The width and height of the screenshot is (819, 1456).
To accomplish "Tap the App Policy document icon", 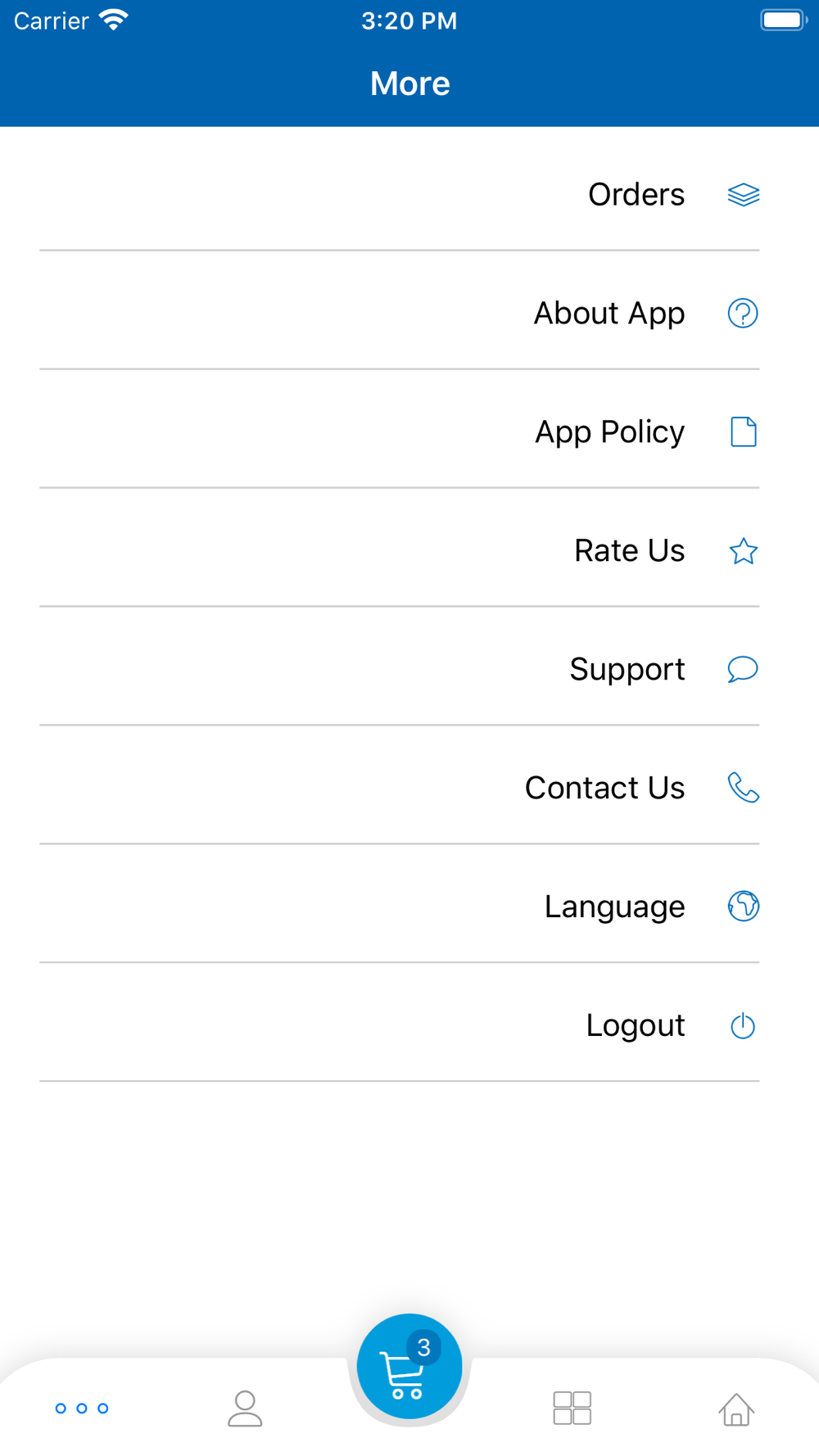I will pyautogui.click(x=743, y=432).
